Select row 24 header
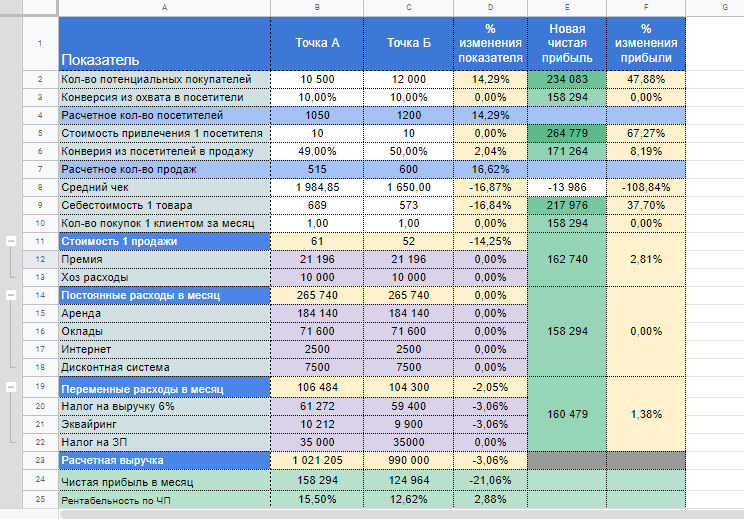This screenshot has width=744, height=519. pos(40,480)
